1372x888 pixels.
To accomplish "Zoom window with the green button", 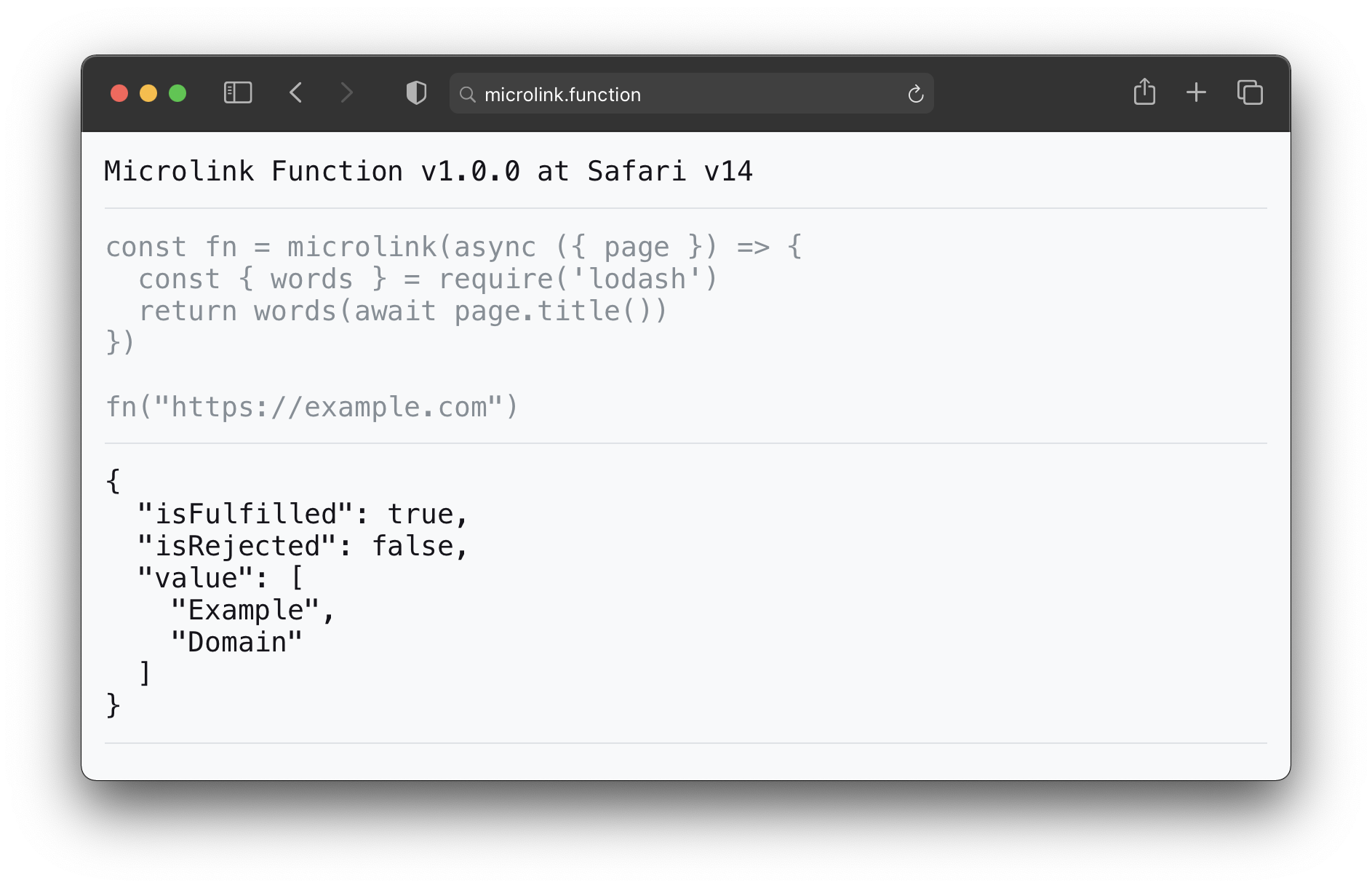I will 178,93.
